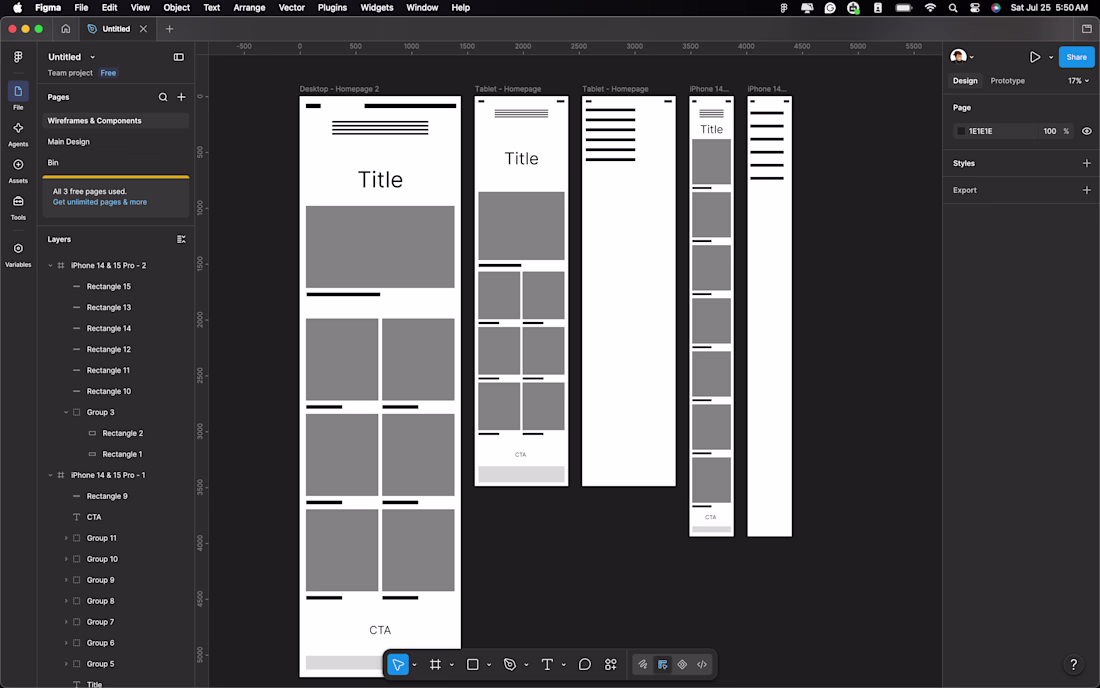Image resolution: width=1100 pixels, height=688 pixels.
Task: Select the Comment tool
Action: (584, 664)
